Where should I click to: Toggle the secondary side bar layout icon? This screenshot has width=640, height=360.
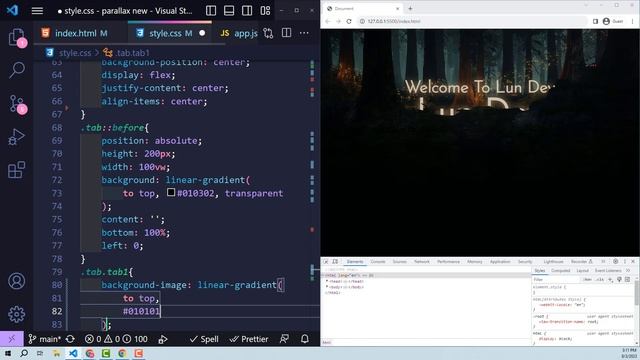click(247, 11)
